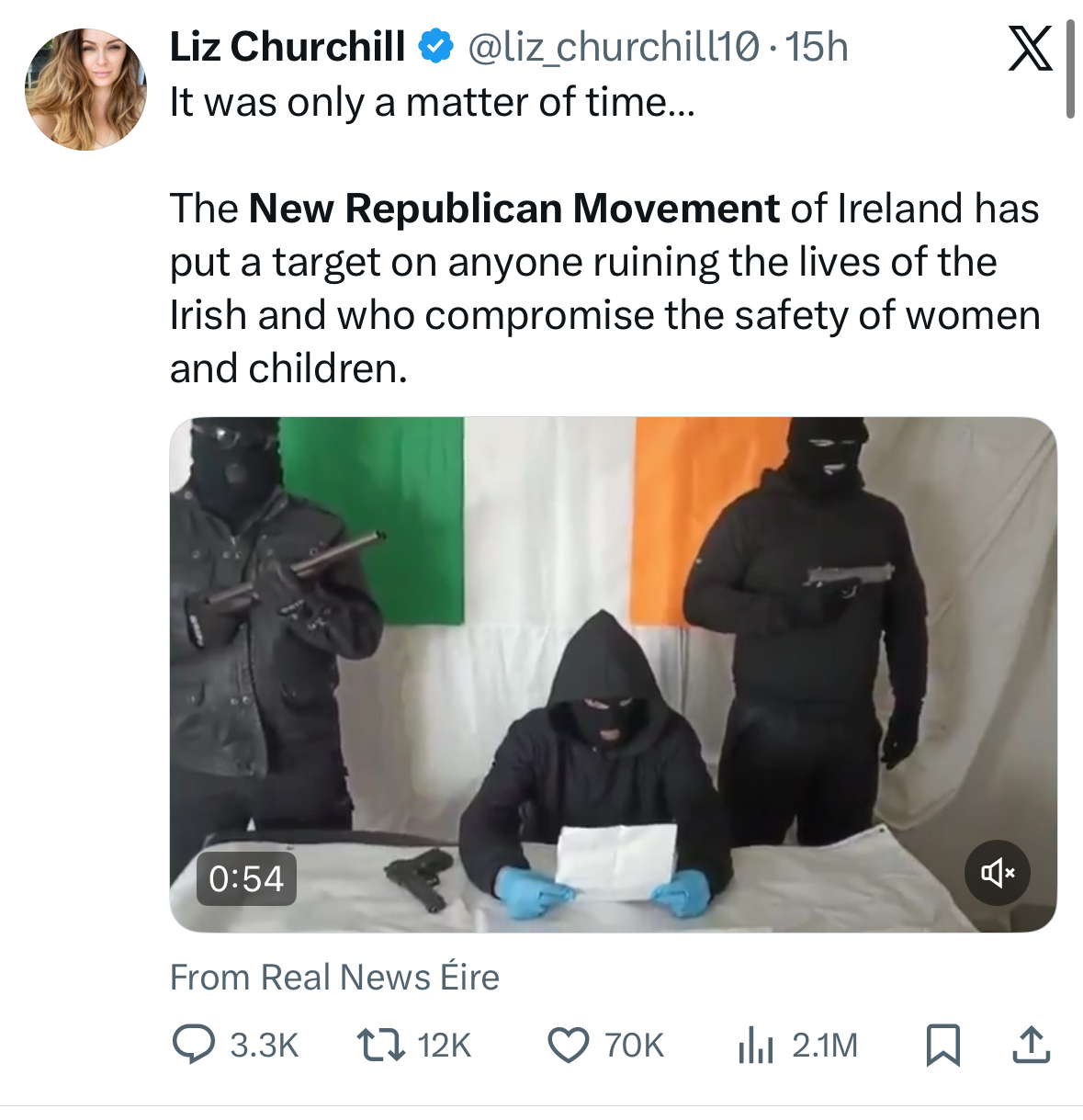Click the 12K reposts count
1083x1120 pixels.
click(444, 1046)
